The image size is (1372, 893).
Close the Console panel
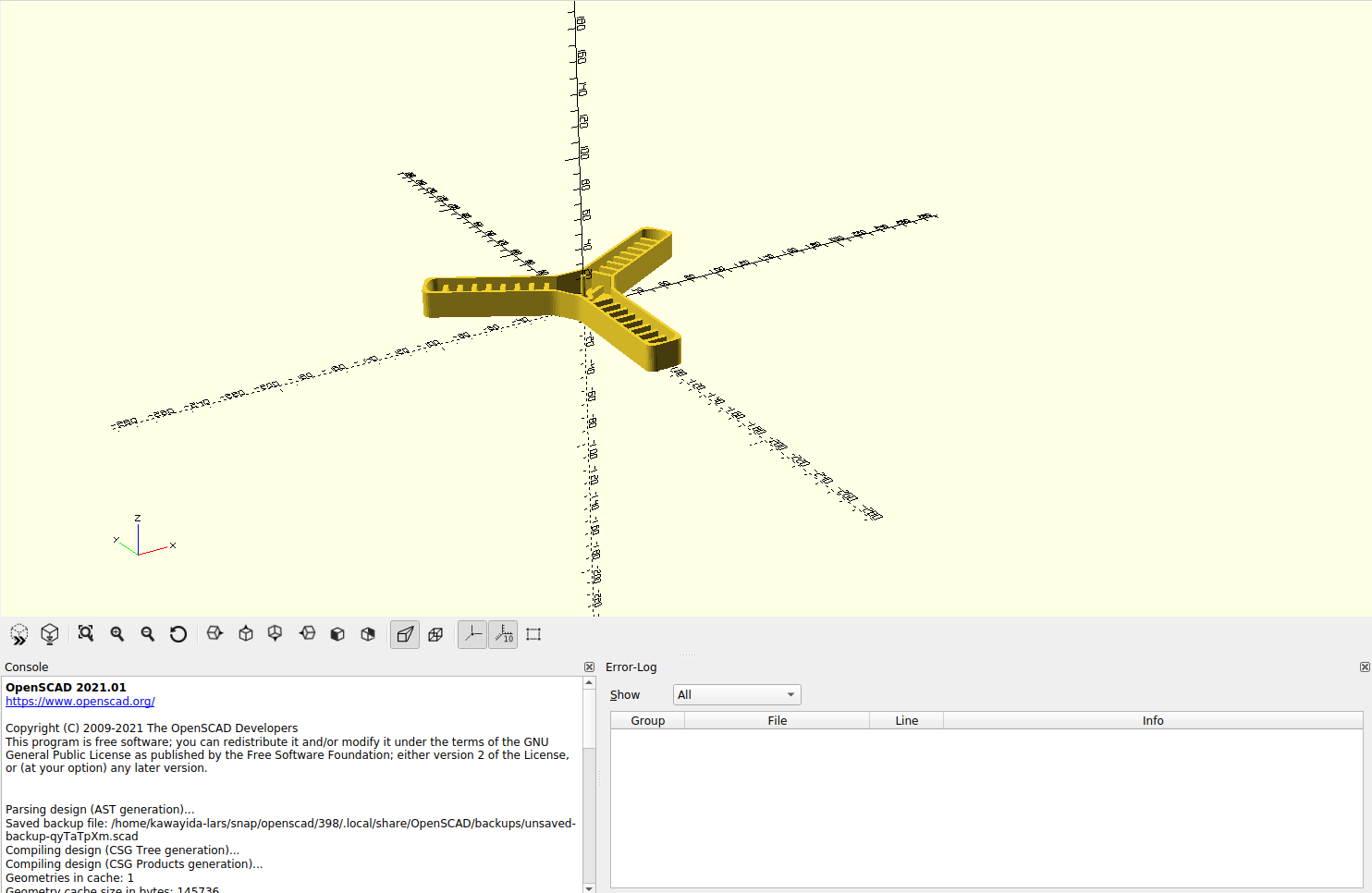(589, 667)
